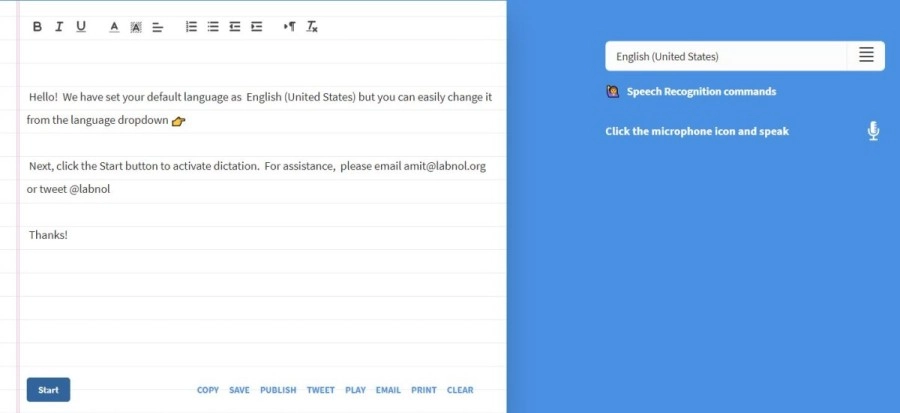900x413 pixels.
Task: Click the 'from the language dropdown' line
Action: pos(98,120)
